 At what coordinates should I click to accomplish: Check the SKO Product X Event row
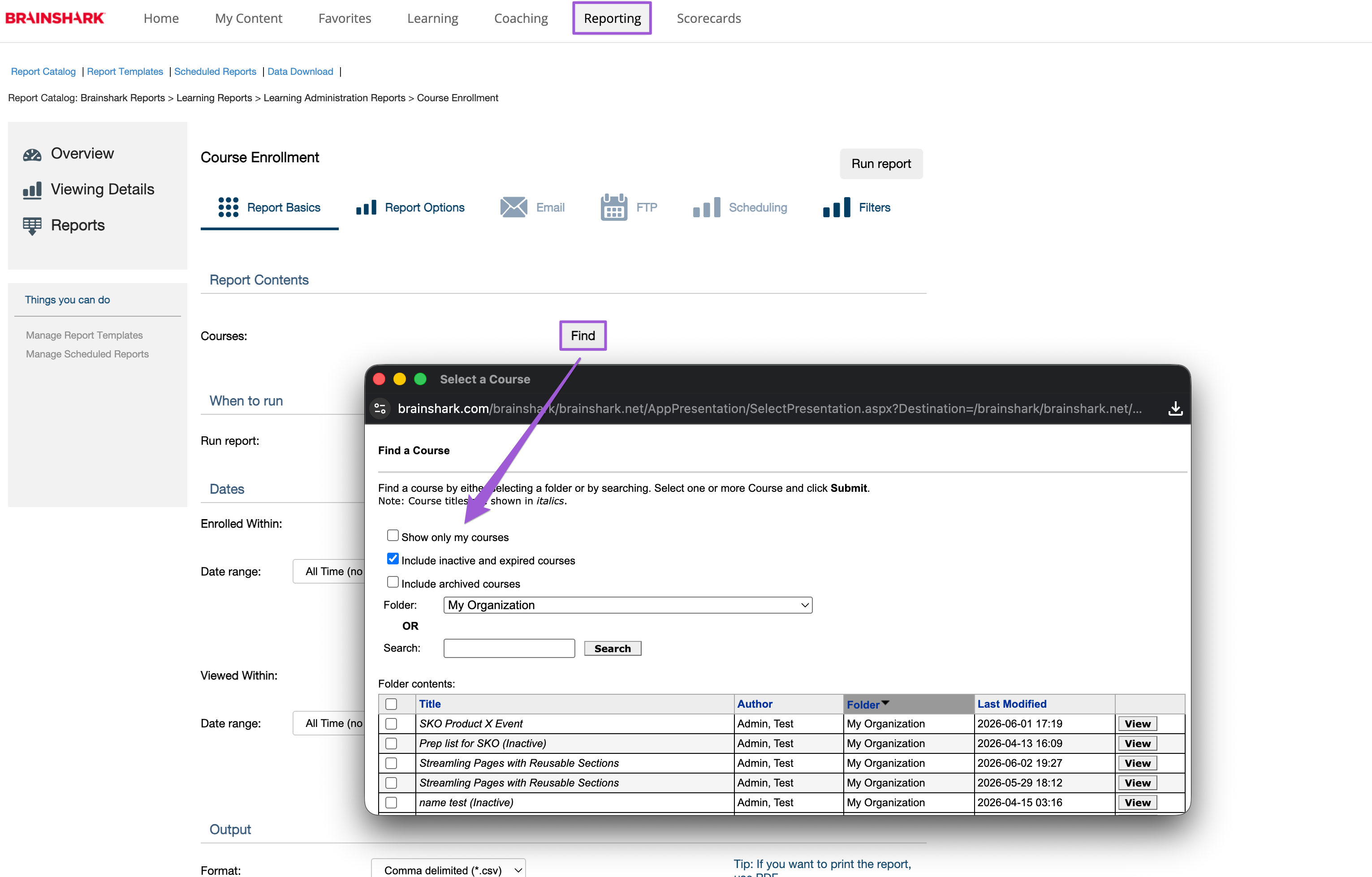pos(391,724)
